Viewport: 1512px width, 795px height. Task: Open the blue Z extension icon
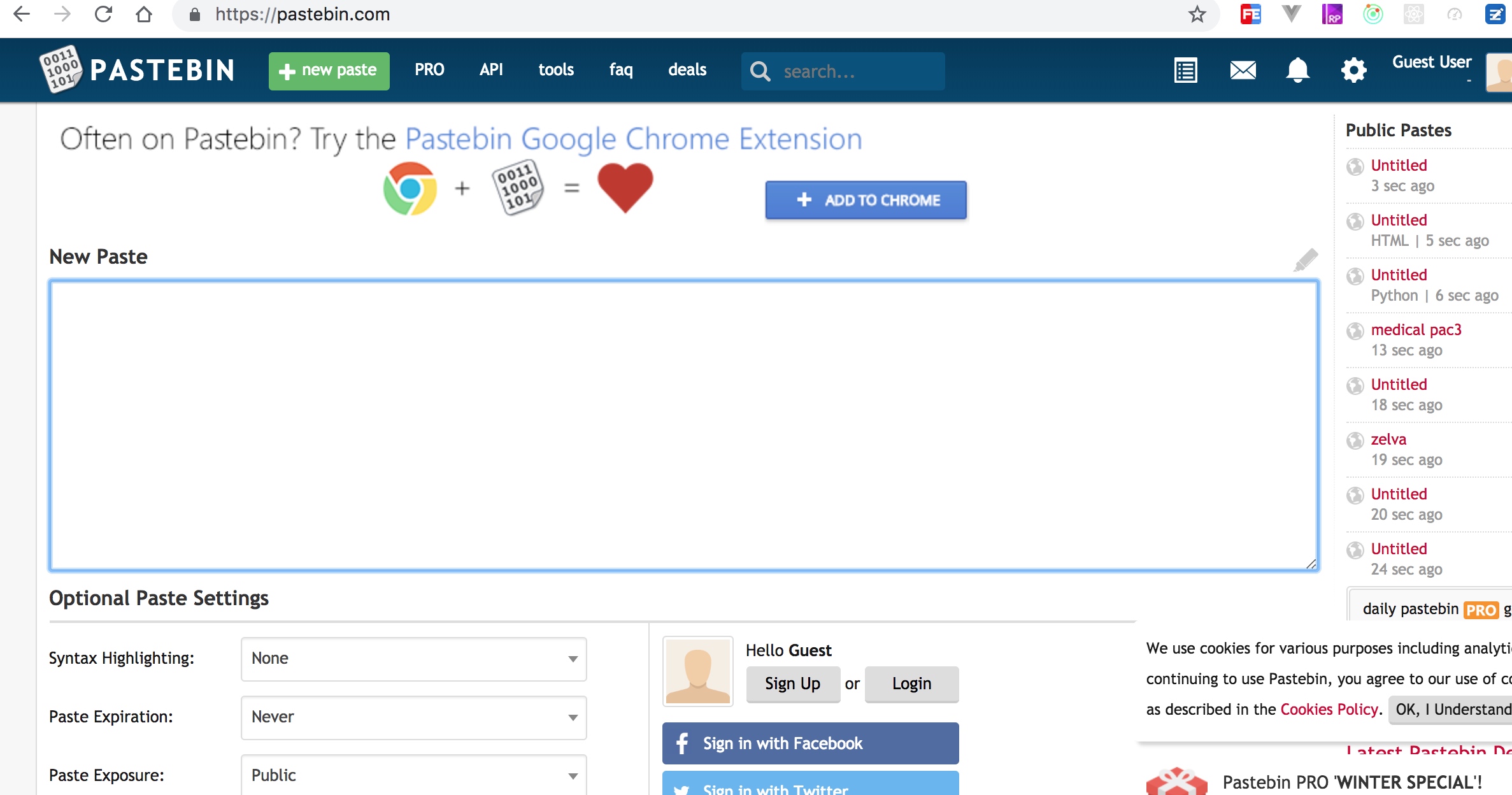point(1495,14)
